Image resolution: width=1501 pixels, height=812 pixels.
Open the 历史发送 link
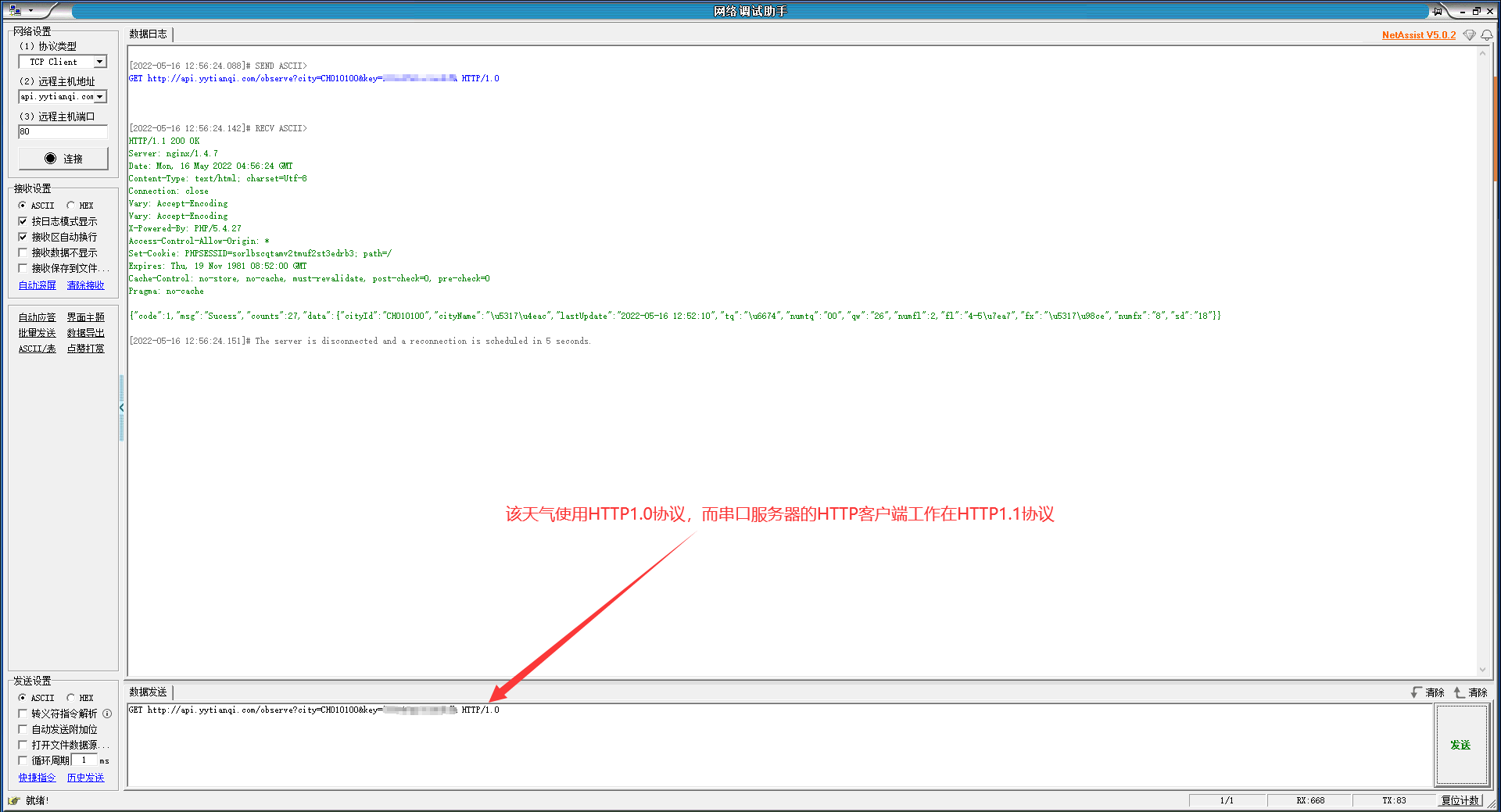click(x=85, y=778)
